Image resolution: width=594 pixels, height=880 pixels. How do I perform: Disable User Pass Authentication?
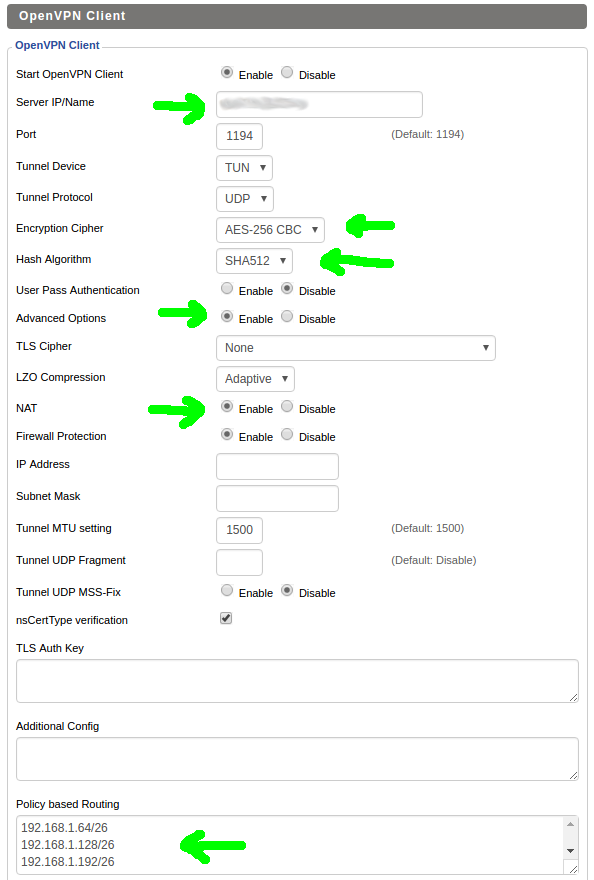pyautogui.click(x=287, y=288)
